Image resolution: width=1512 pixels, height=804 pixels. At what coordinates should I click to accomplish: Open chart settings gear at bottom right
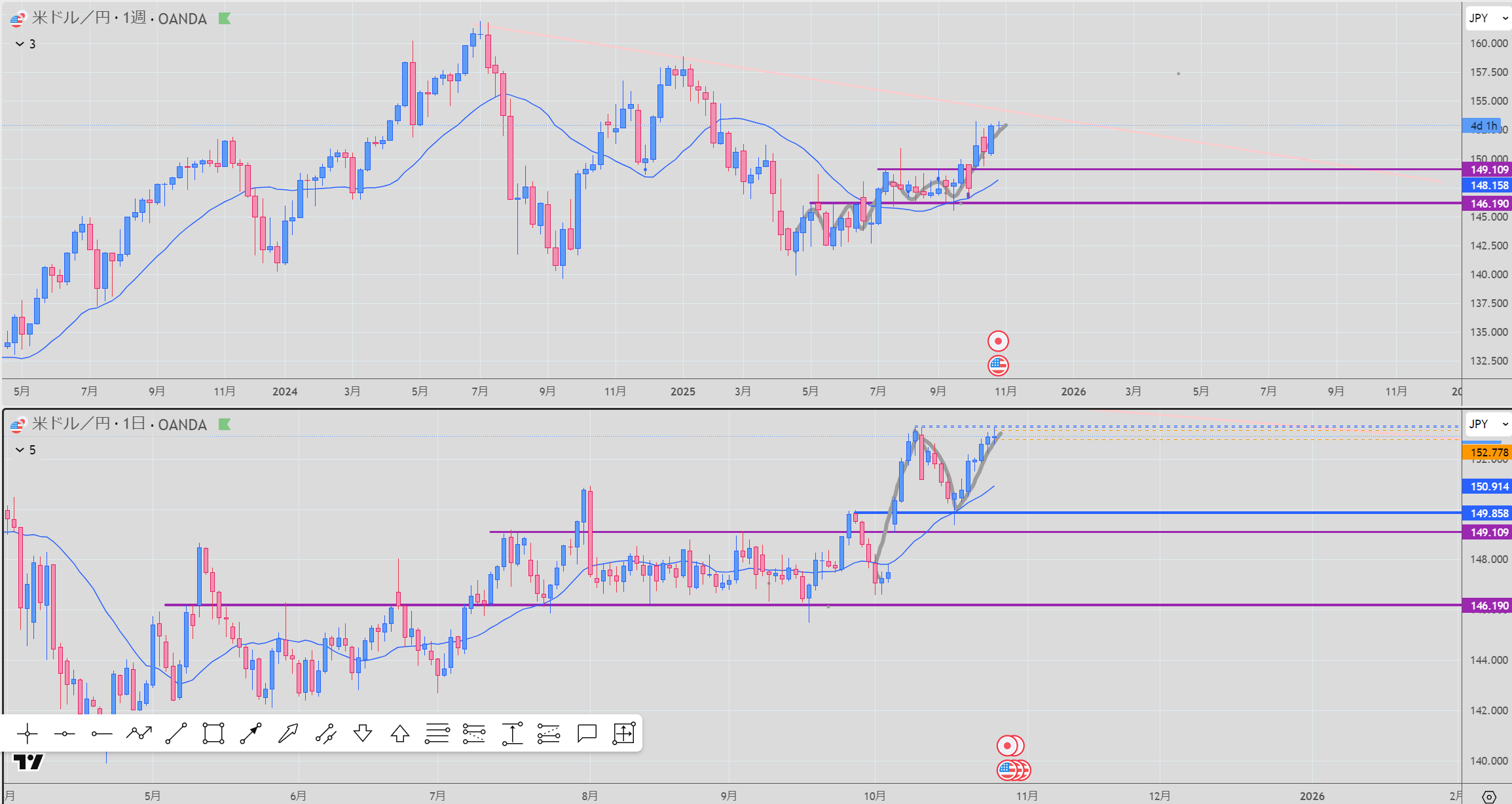click(x=1488, y=796)
